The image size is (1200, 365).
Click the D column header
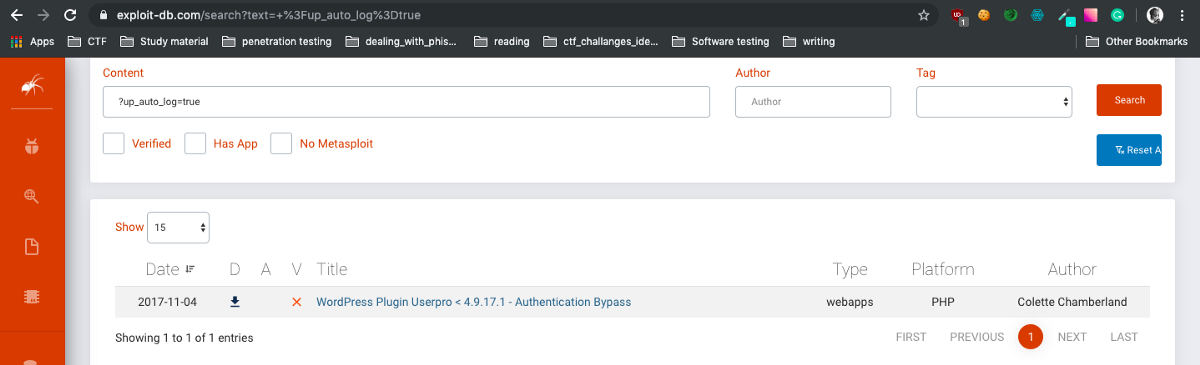click(235, 269)
